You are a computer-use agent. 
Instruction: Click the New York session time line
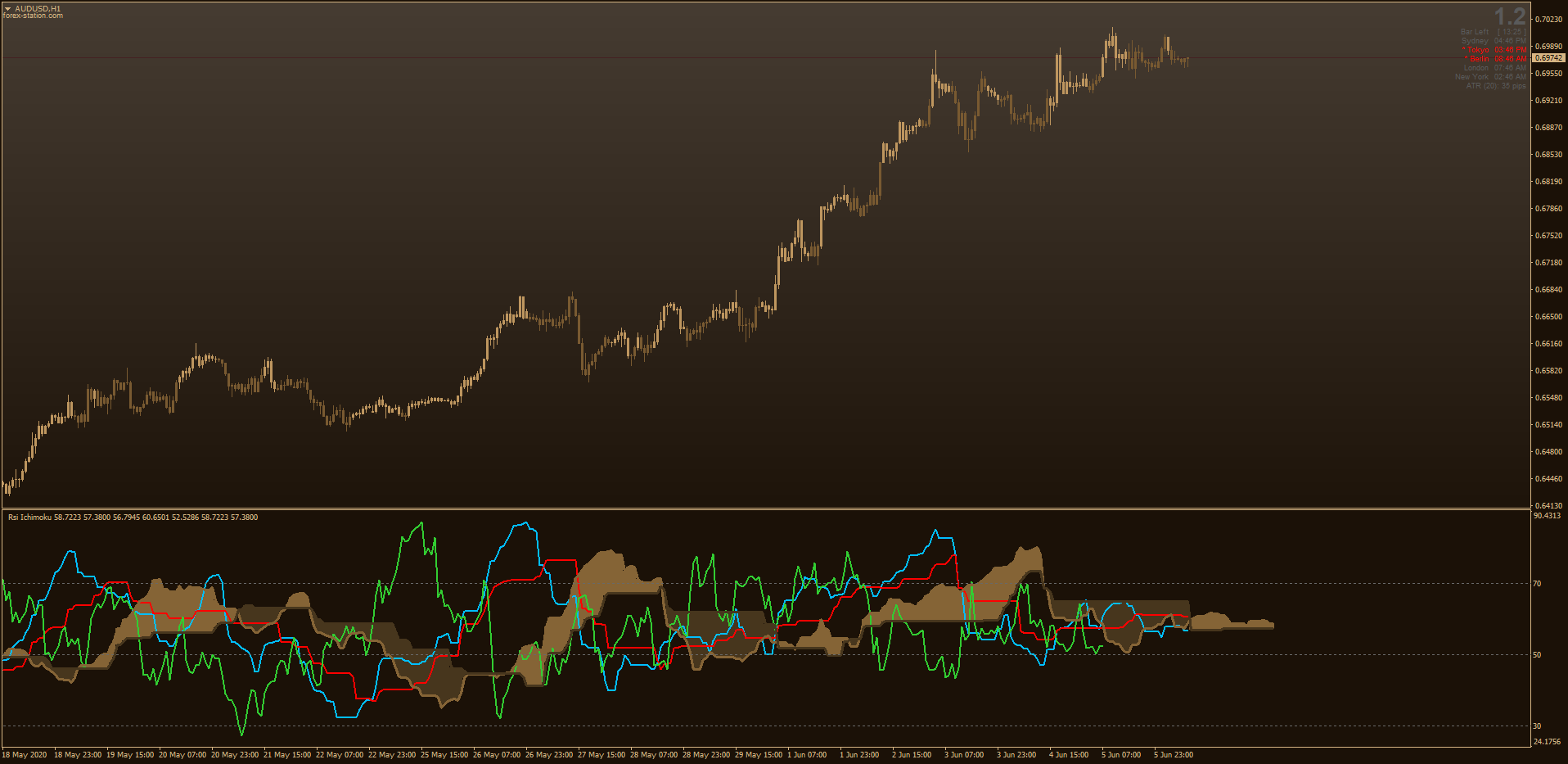coord(1490,77)
